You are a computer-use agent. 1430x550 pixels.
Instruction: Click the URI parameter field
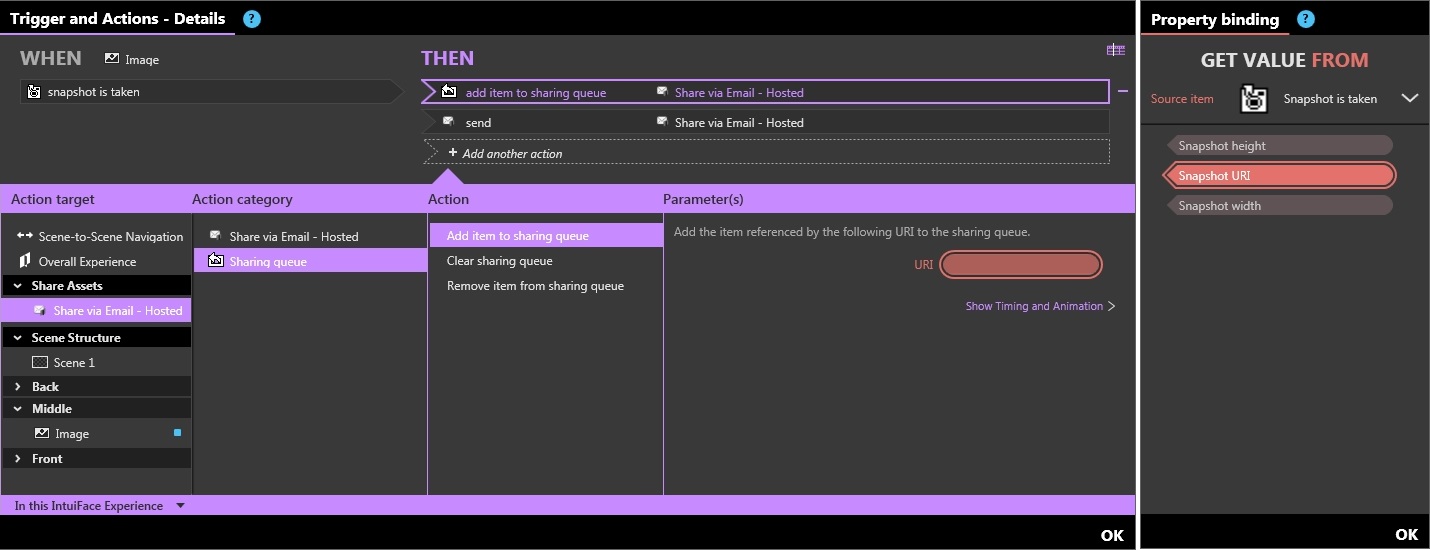pos(1021,265)
